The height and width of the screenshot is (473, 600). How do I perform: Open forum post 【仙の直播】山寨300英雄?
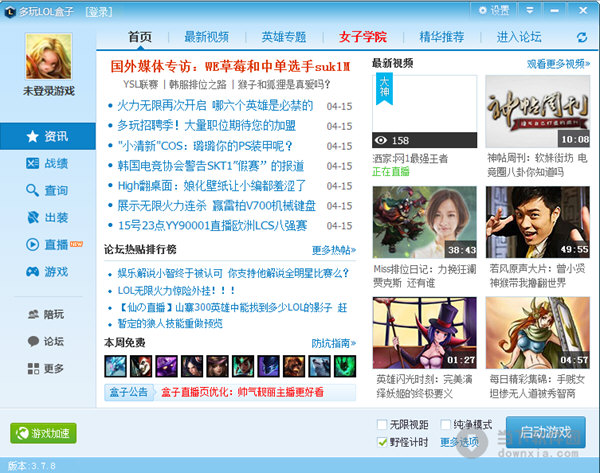(232, 307)
